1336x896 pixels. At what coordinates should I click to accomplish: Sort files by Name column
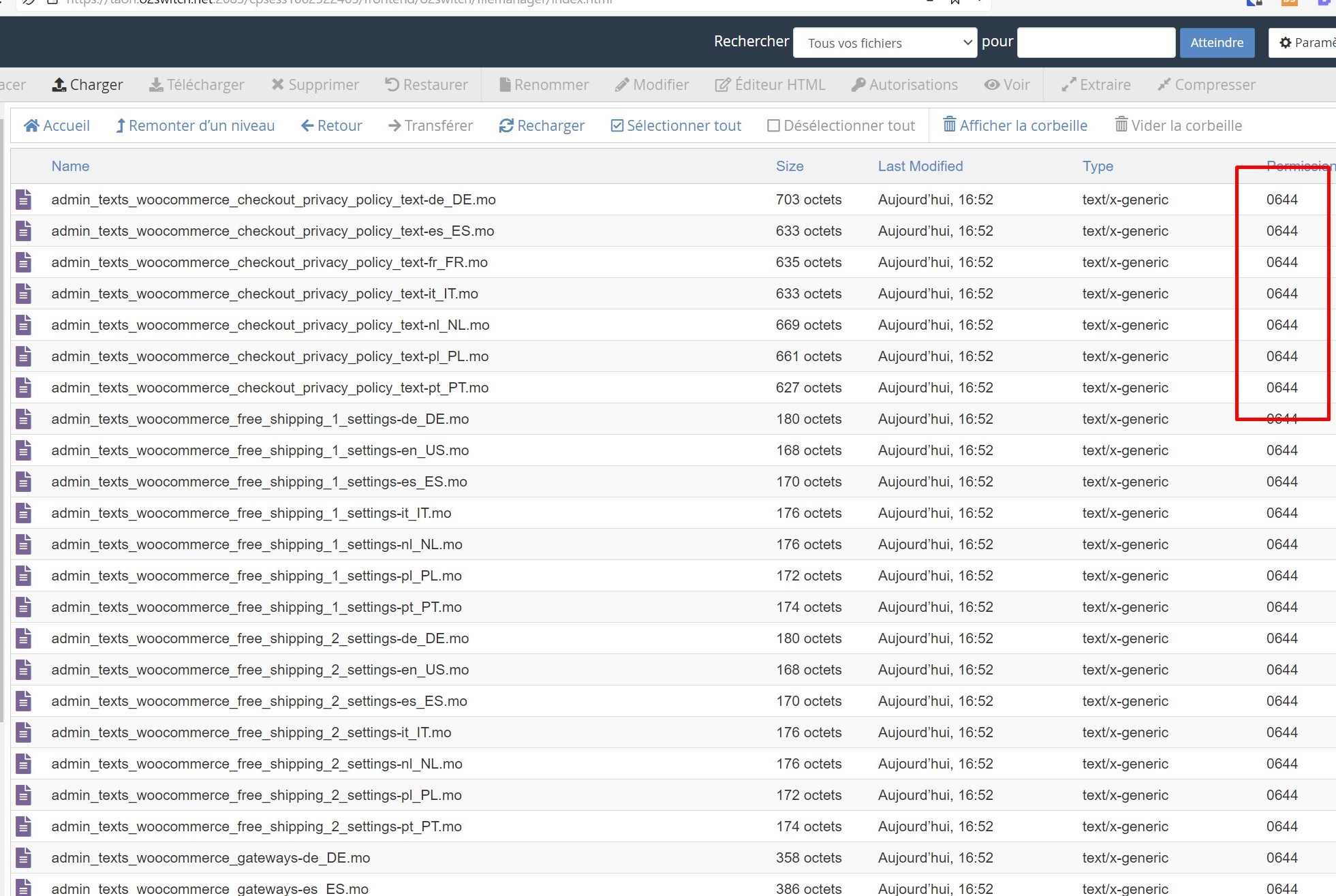(70, 166)
